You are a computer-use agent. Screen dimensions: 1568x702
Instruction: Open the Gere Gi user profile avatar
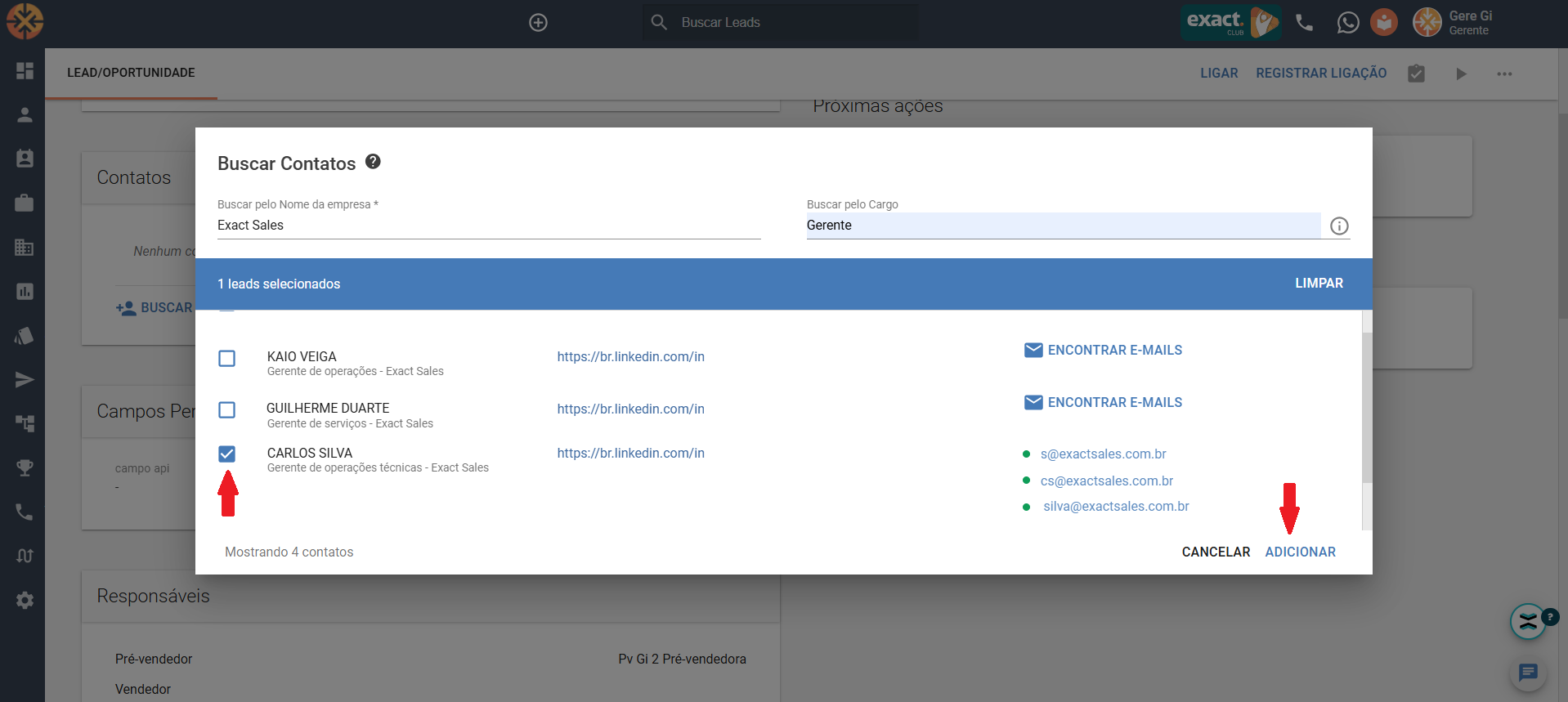(1427, 22)
